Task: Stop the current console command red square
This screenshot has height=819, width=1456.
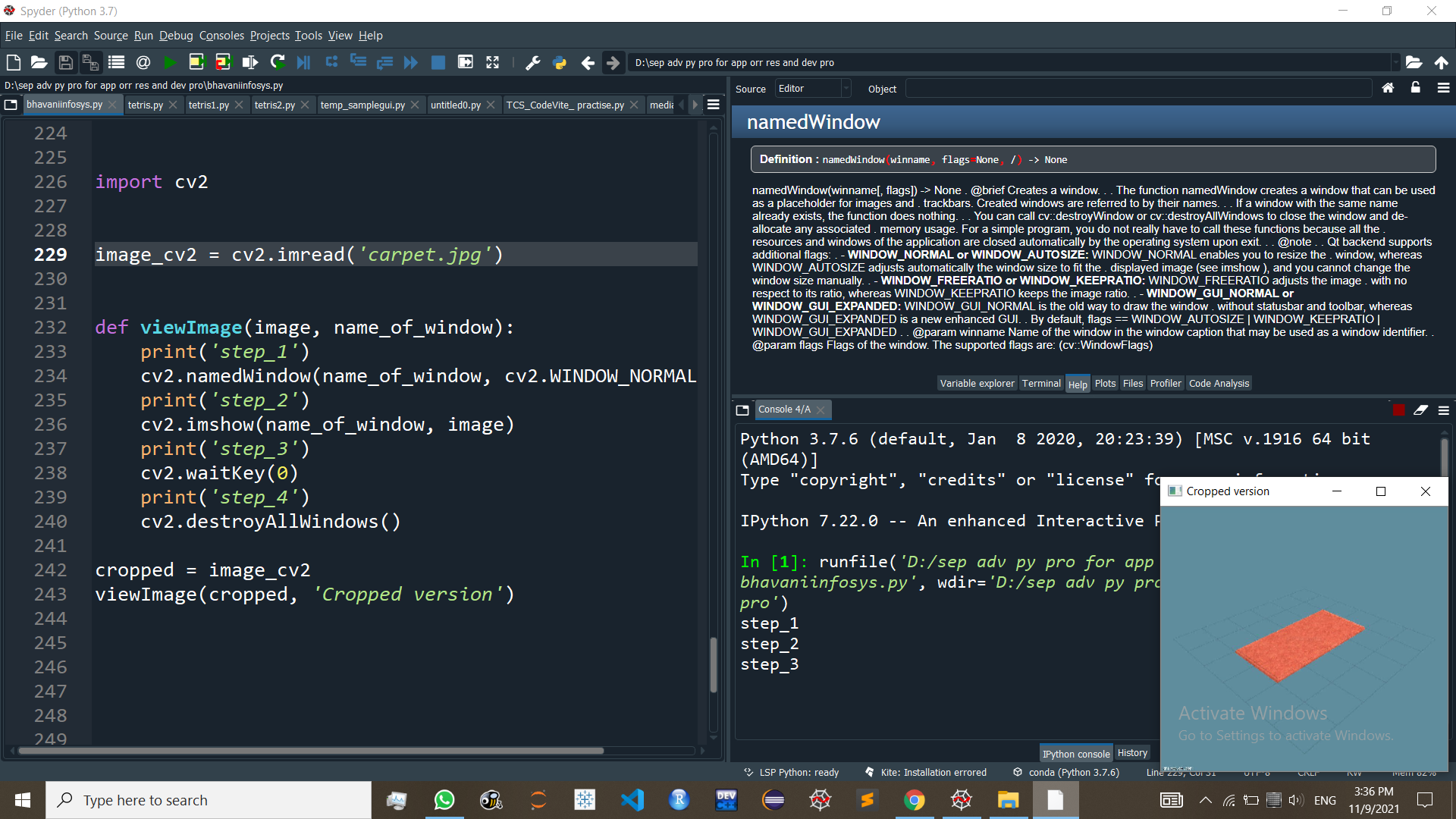Action: (1398, 409)
